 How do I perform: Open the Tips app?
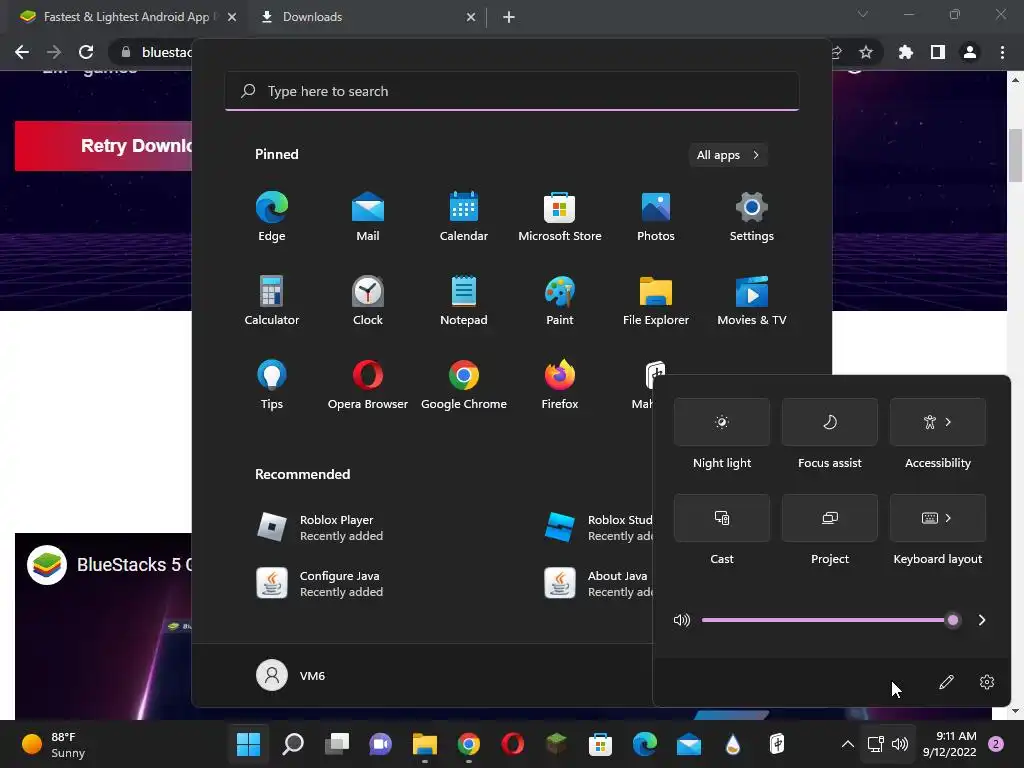click(272, 384)
